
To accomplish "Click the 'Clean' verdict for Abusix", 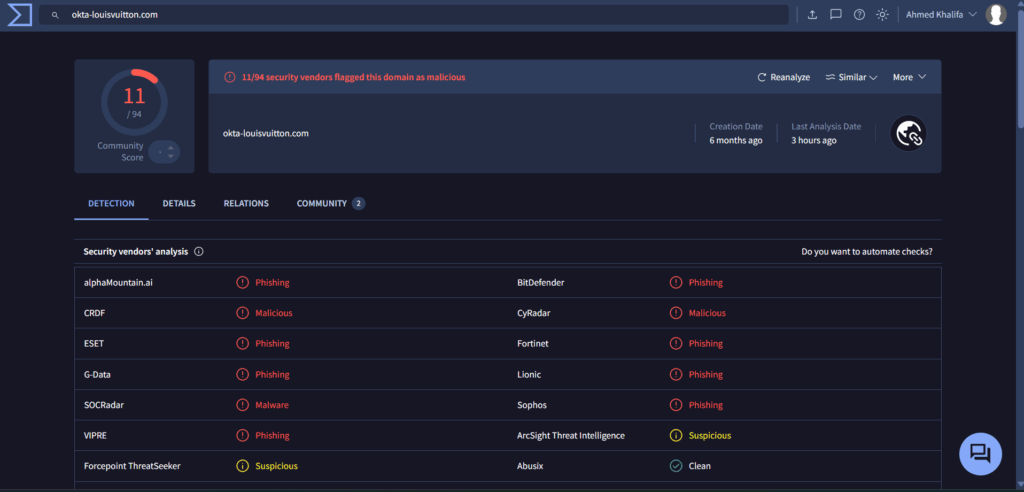I will pyautogui.click(x=699, y=467).
